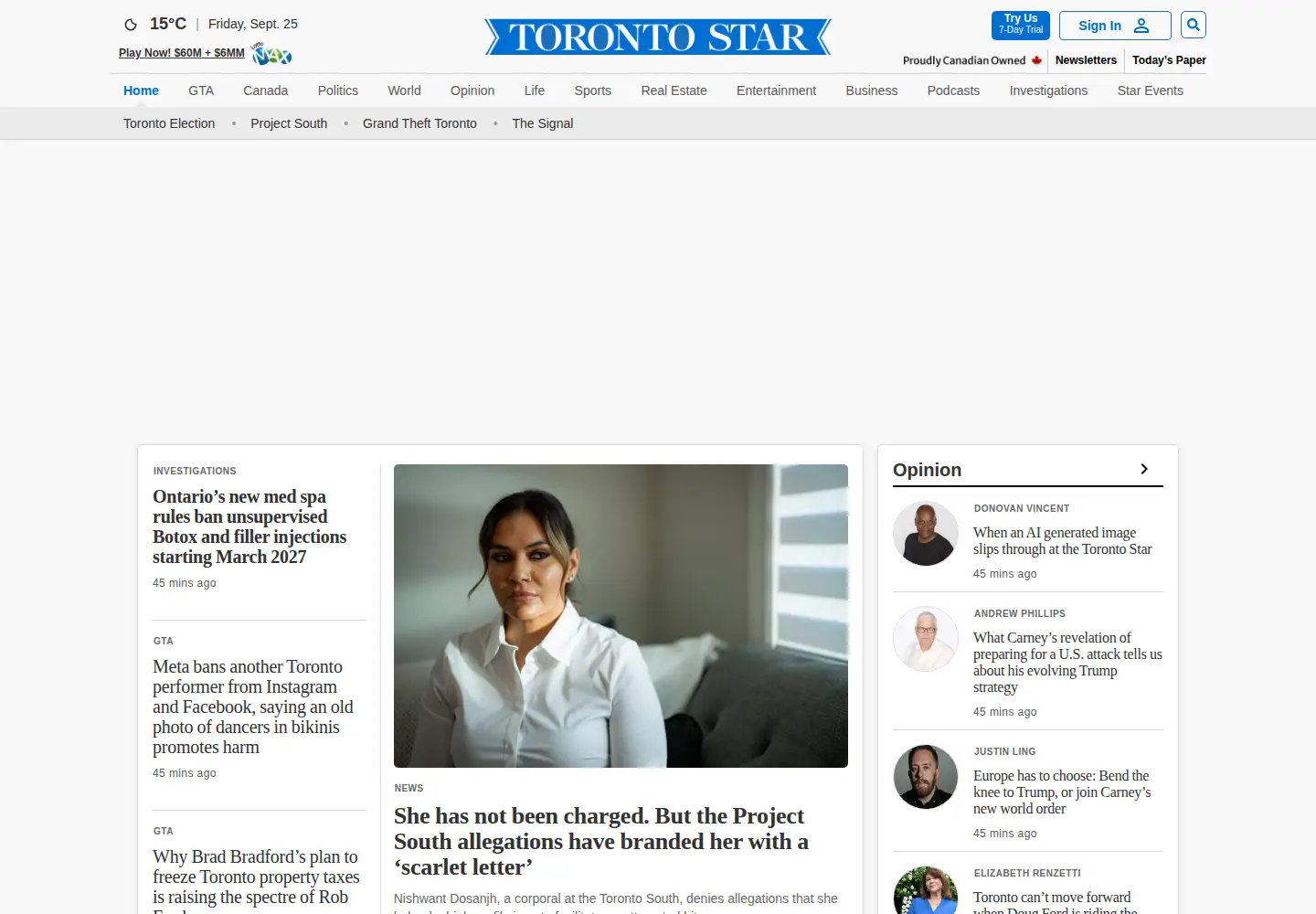Image resolution: width=1316 pixels, height=914 pixels.
Task: Select the Grand Theft Toronto topic
Action: click(x=419, y=123)
